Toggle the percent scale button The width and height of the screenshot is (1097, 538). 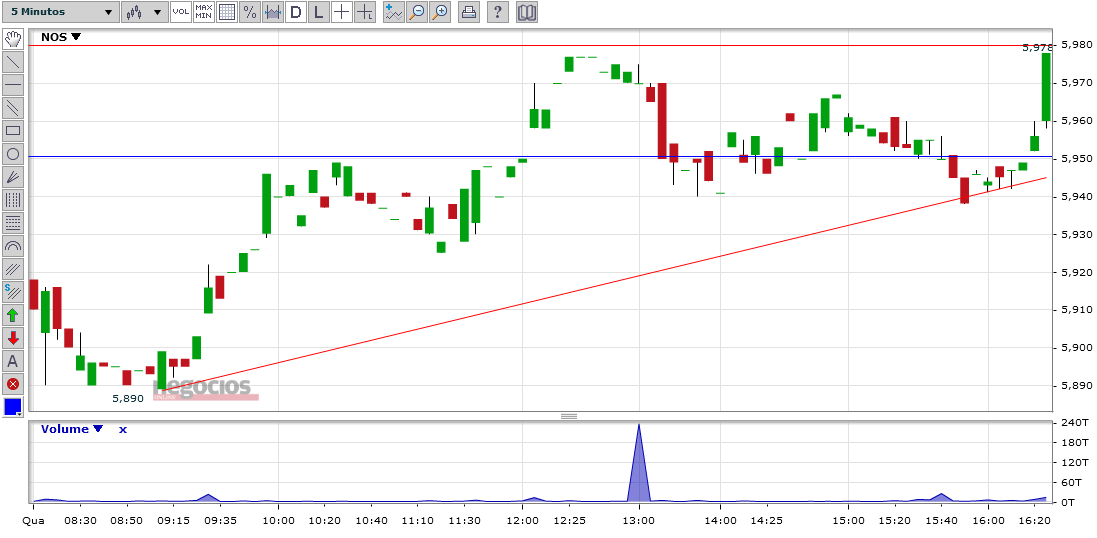(x=250, y=12)
